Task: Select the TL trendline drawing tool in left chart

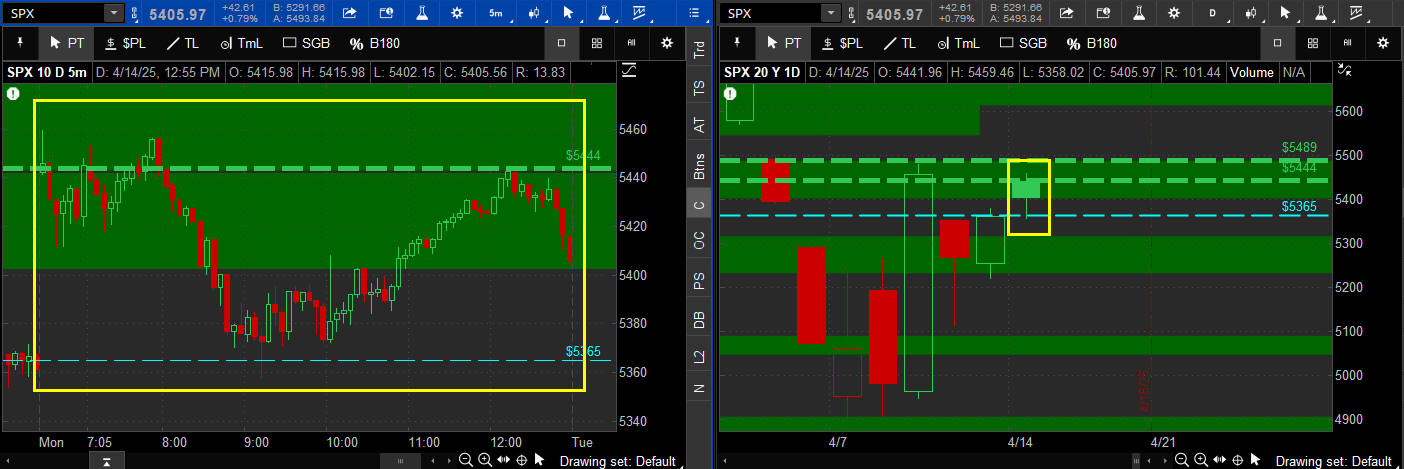Action: (x=185, y=43)
